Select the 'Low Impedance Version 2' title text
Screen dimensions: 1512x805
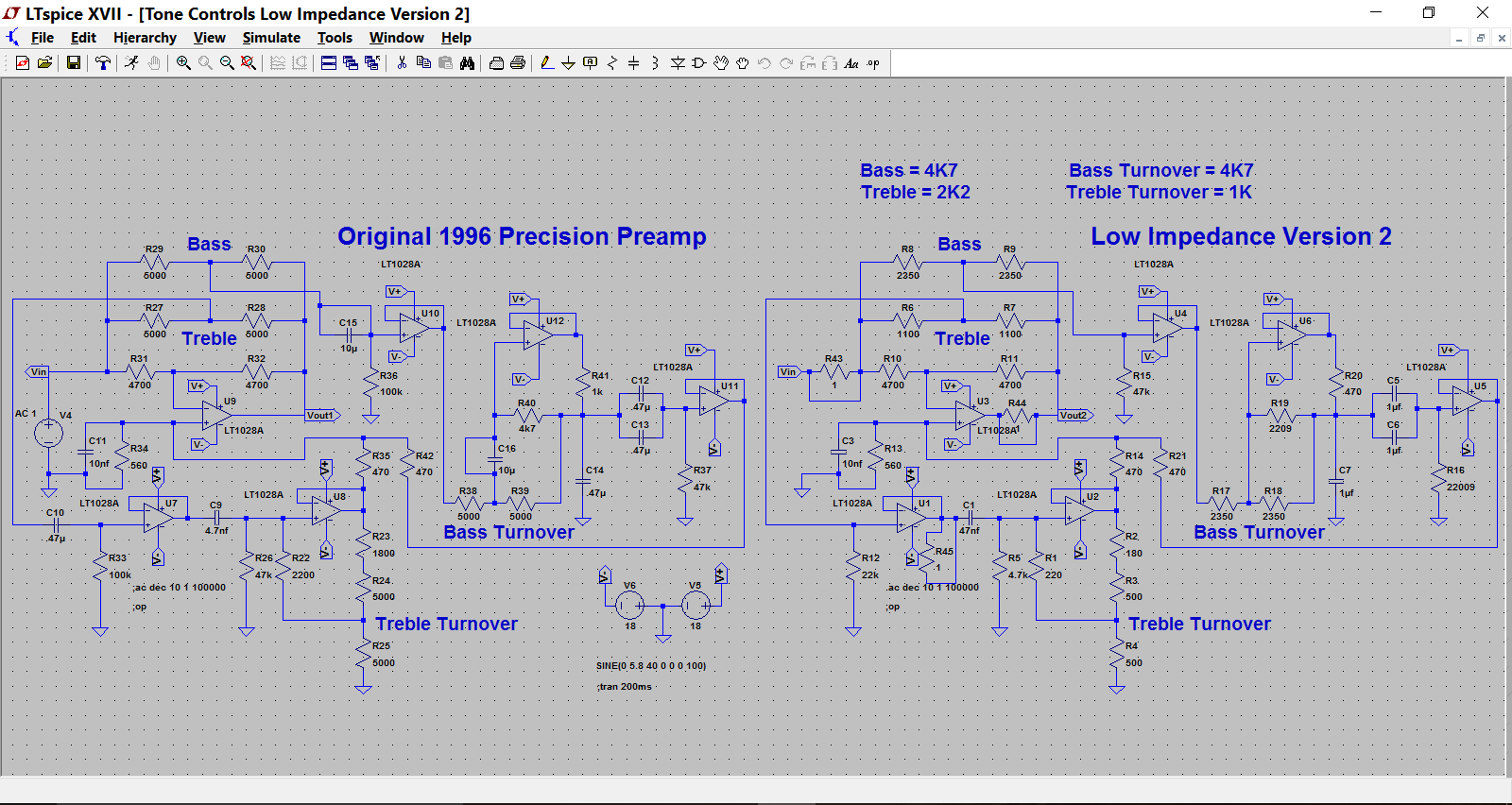[1241, 236]
